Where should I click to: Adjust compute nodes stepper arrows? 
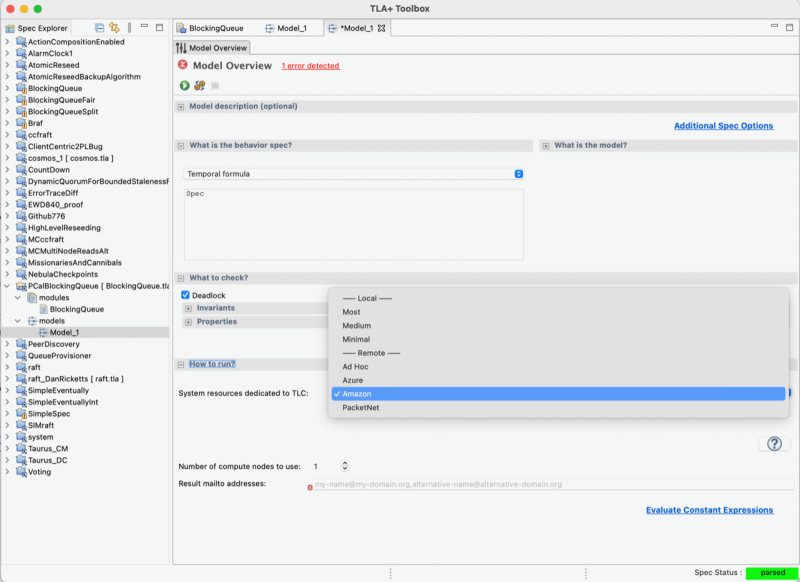[345, 466]
